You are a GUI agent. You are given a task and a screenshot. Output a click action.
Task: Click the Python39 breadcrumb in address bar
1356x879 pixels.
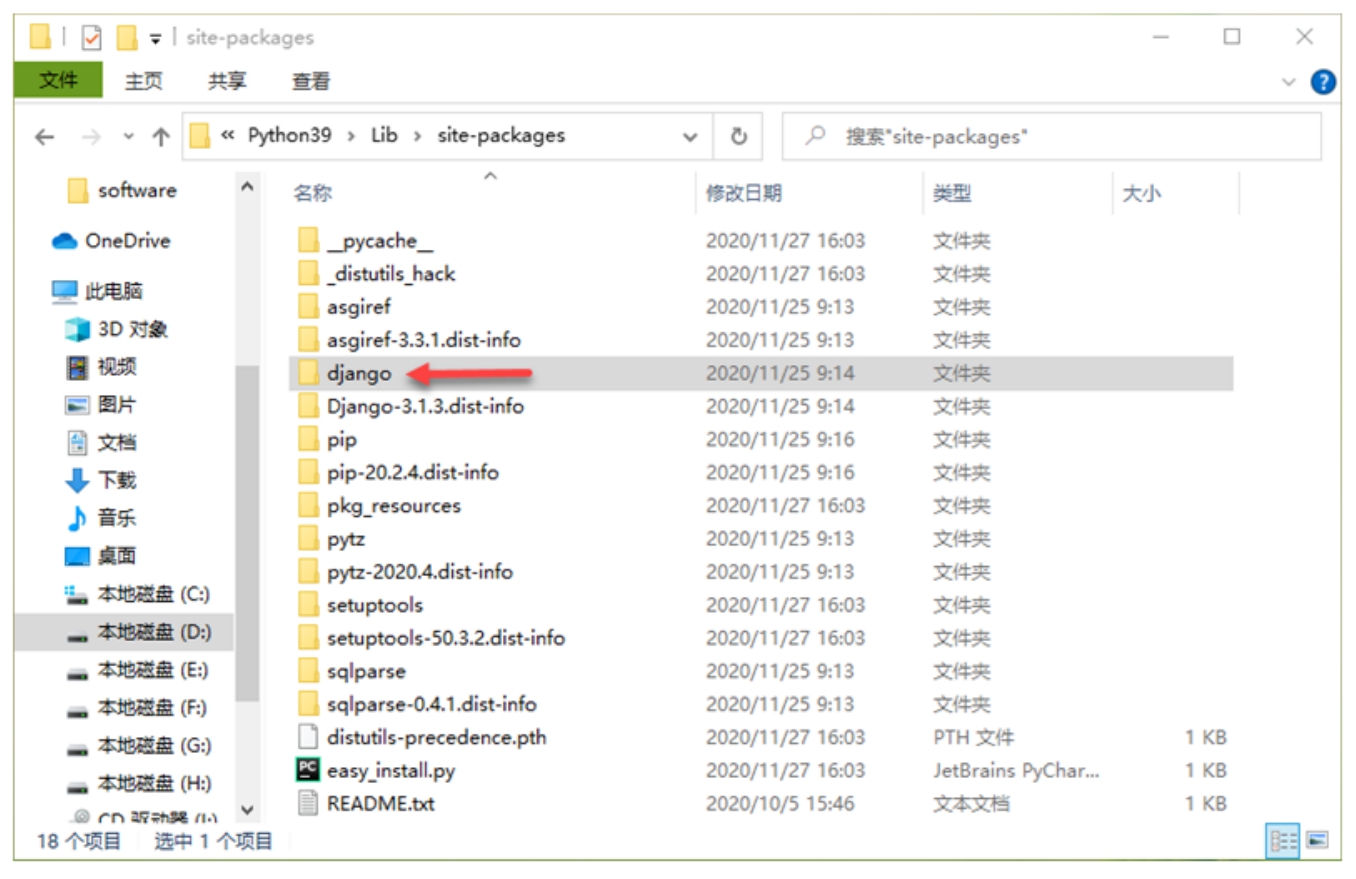[289, 135]
